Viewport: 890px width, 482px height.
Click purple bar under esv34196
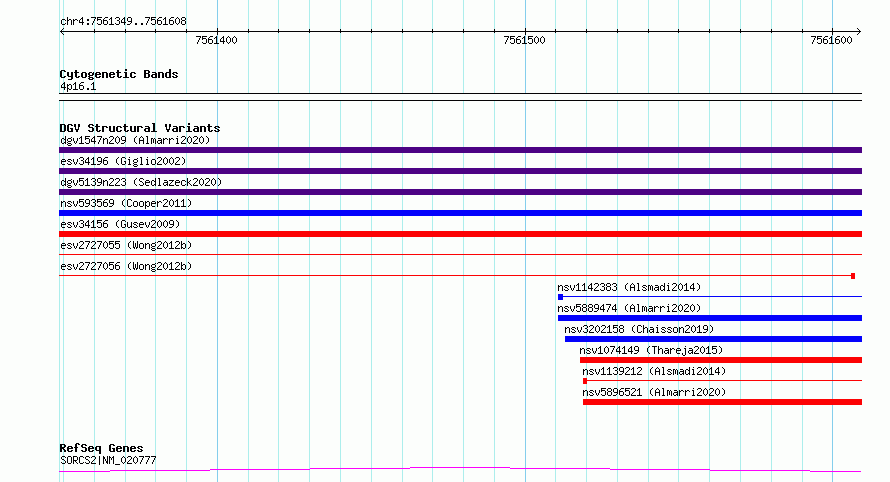[x=460, y=171]
